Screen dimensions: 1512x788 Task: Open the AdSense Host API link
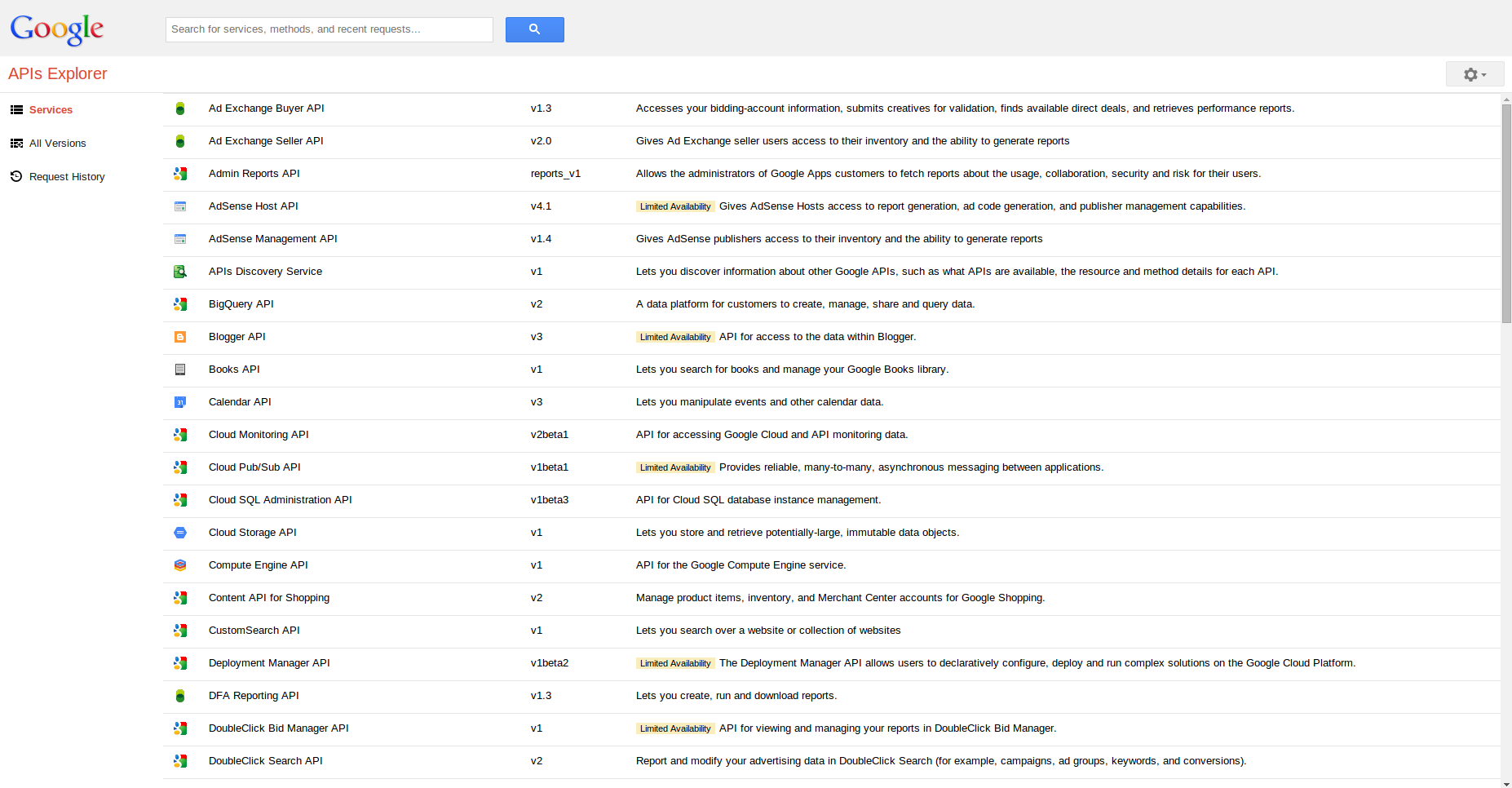254,206
